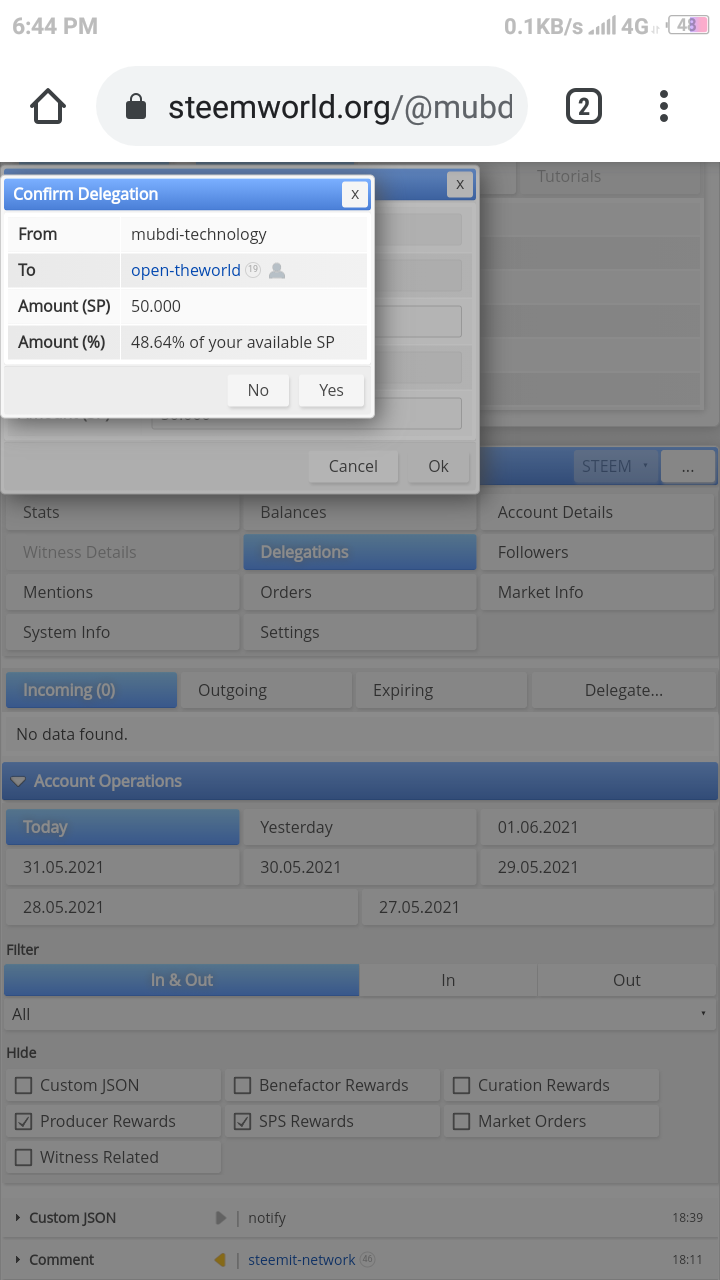Screen dimensions: 720x1280
Task: Toggle Hide Witness Related checkbox
Action: click(x=24, y=1157)
